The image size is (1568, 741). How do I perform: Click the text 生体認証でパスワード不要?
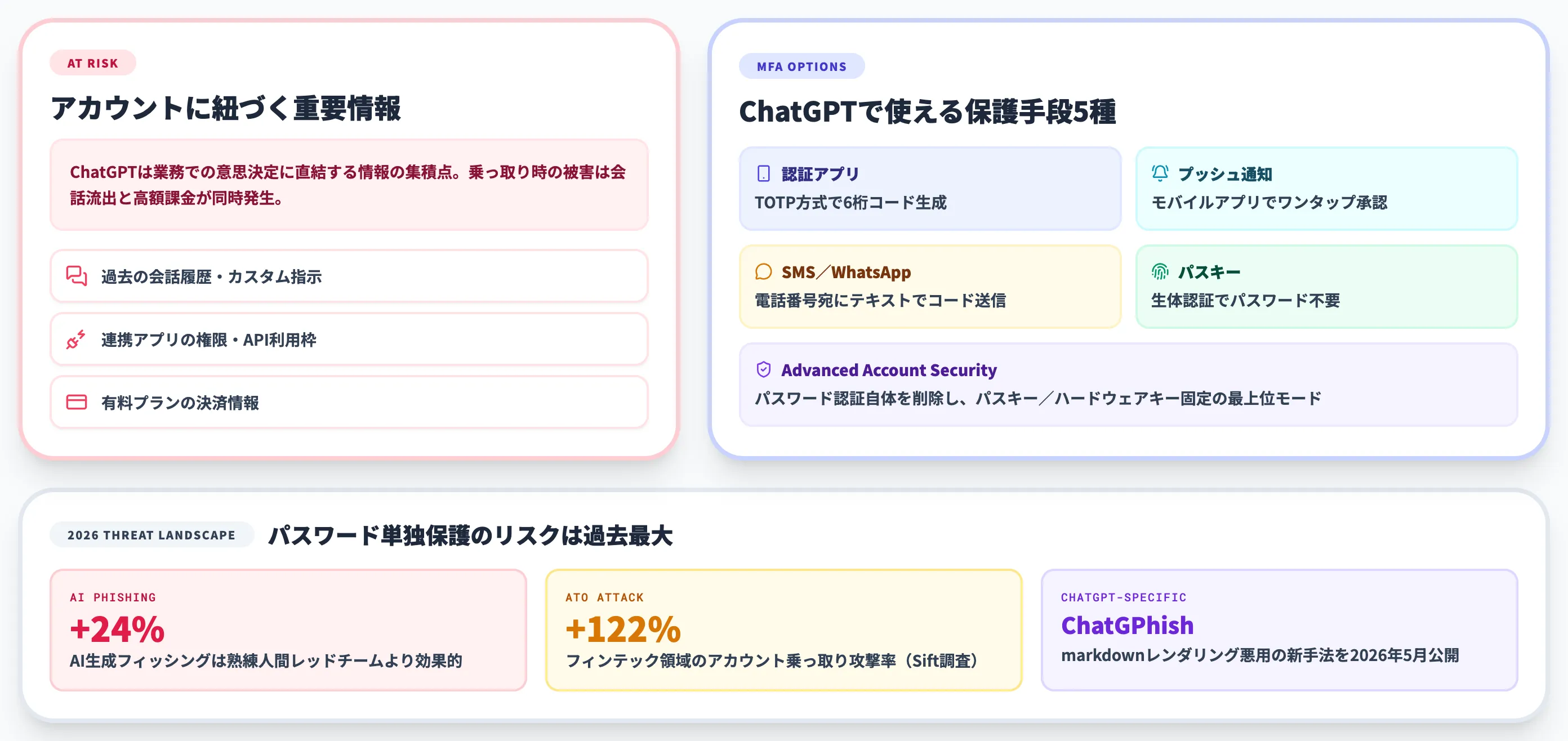pyautogui.click(x=1245, y=301)
